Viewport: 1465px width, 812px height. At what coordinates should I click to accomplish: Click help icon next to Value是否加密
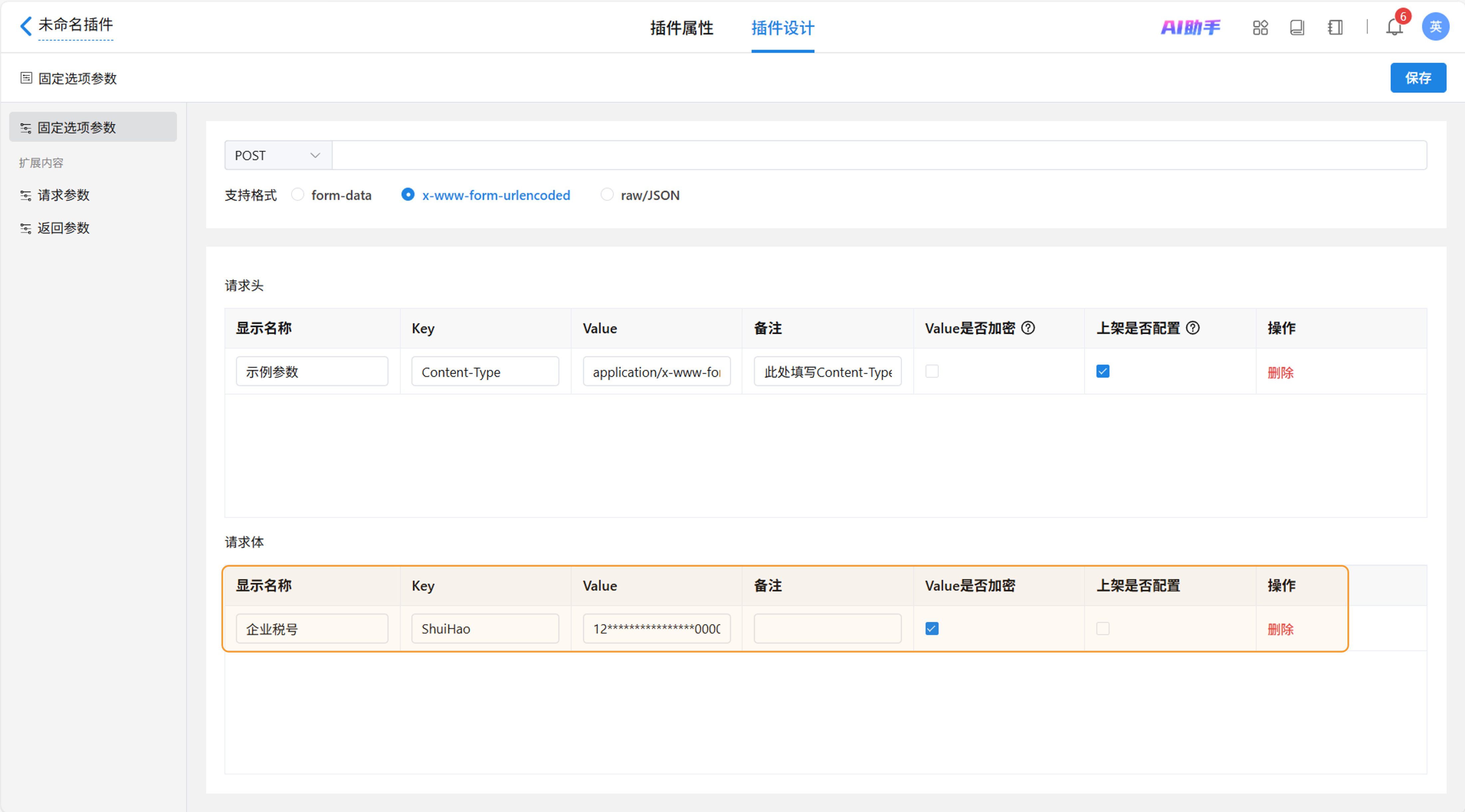(1028, 328)
